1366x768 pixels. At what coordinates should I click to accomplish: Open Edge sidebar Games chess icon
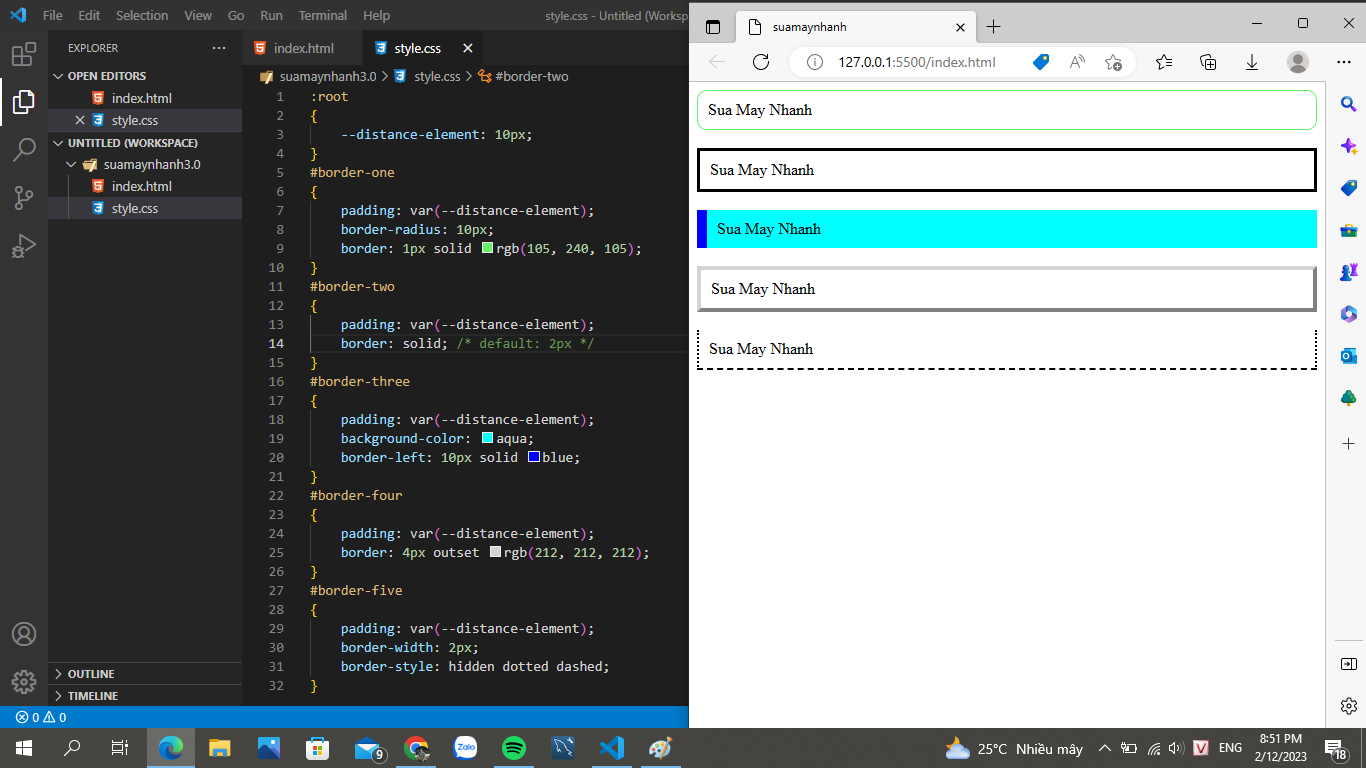1348,272
